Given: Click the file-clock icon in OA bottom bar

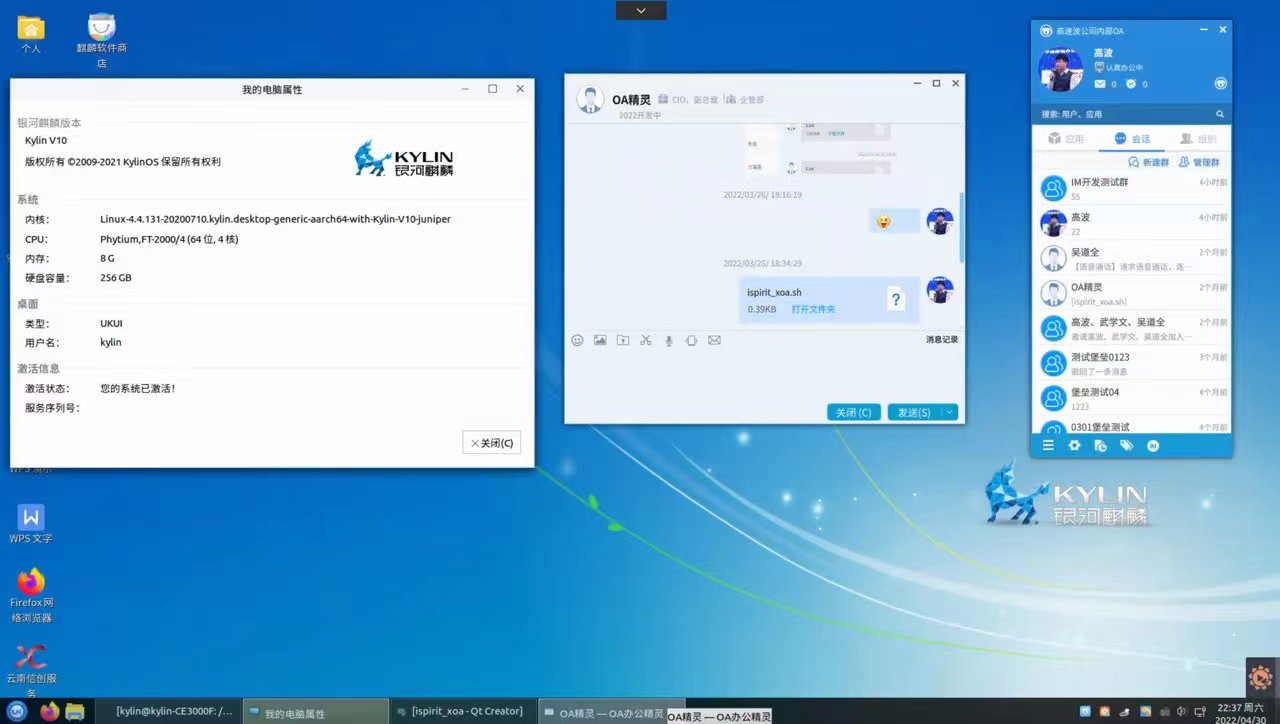Looking at the screenshot, I should (1100, 445).
